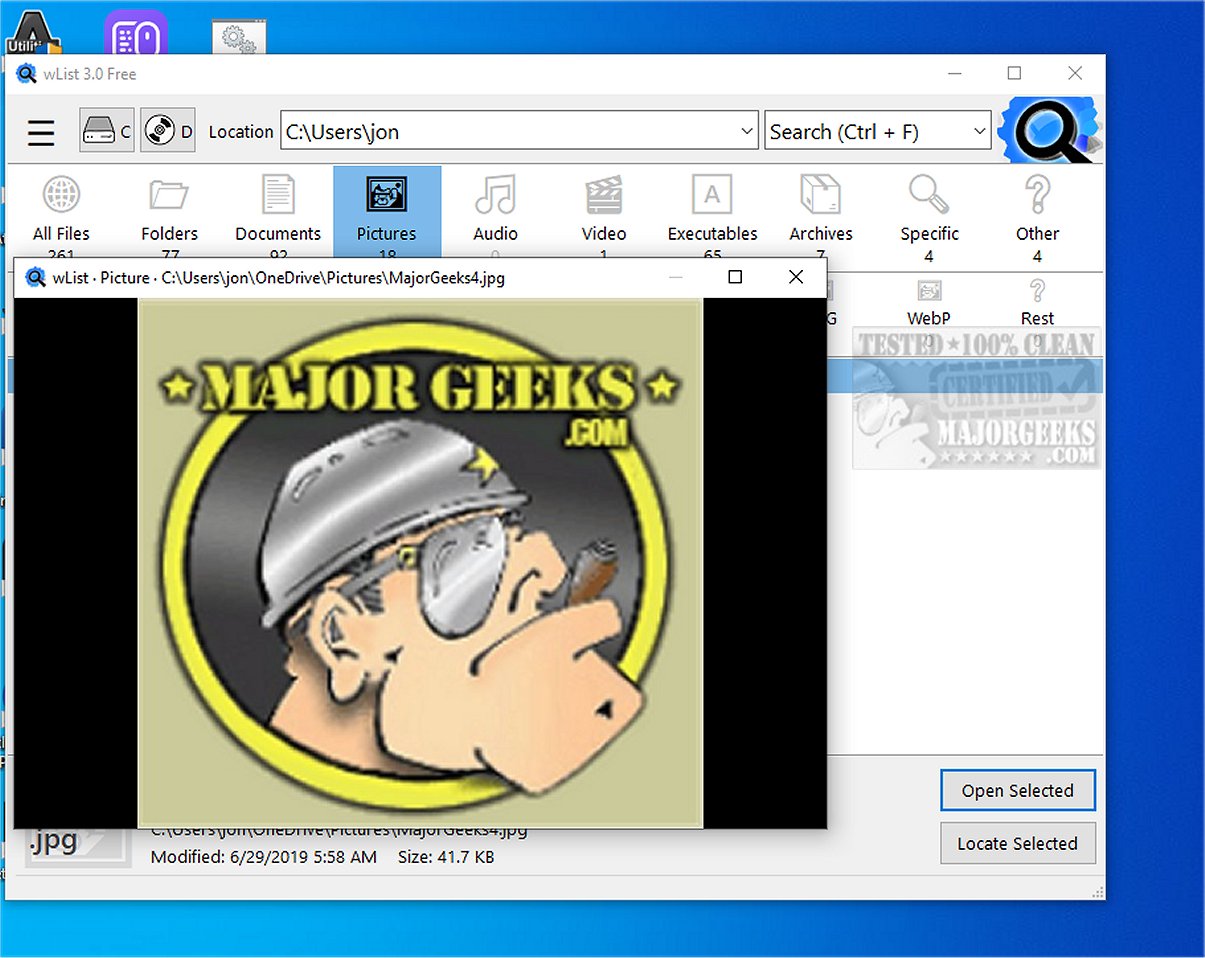Click the large magnifier search icon
The width and height of the screenshot is (1205, 958).
click(1045, 131)
